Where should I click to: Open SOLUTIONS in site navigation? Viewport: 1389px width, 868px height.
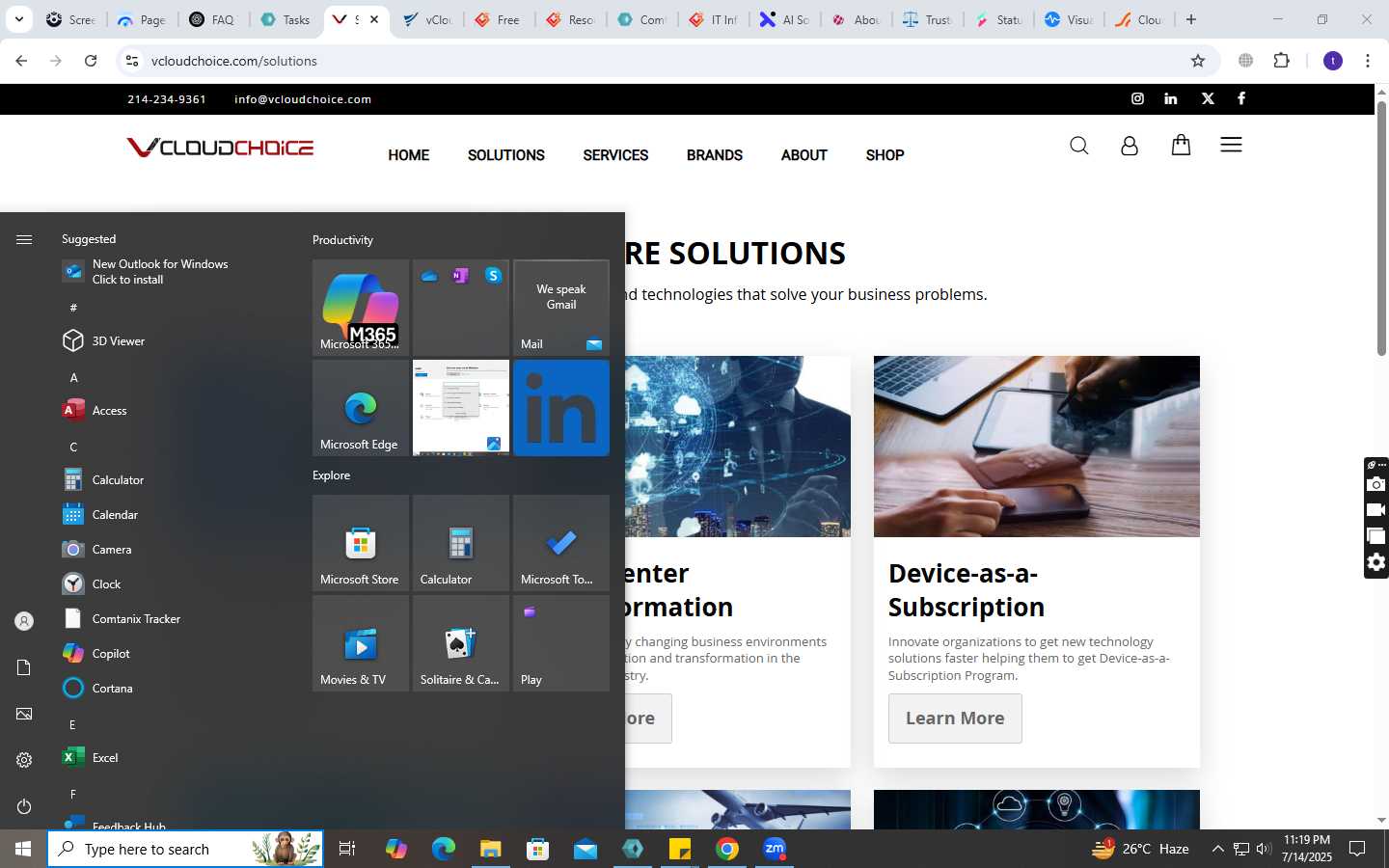tap(506, 155)
